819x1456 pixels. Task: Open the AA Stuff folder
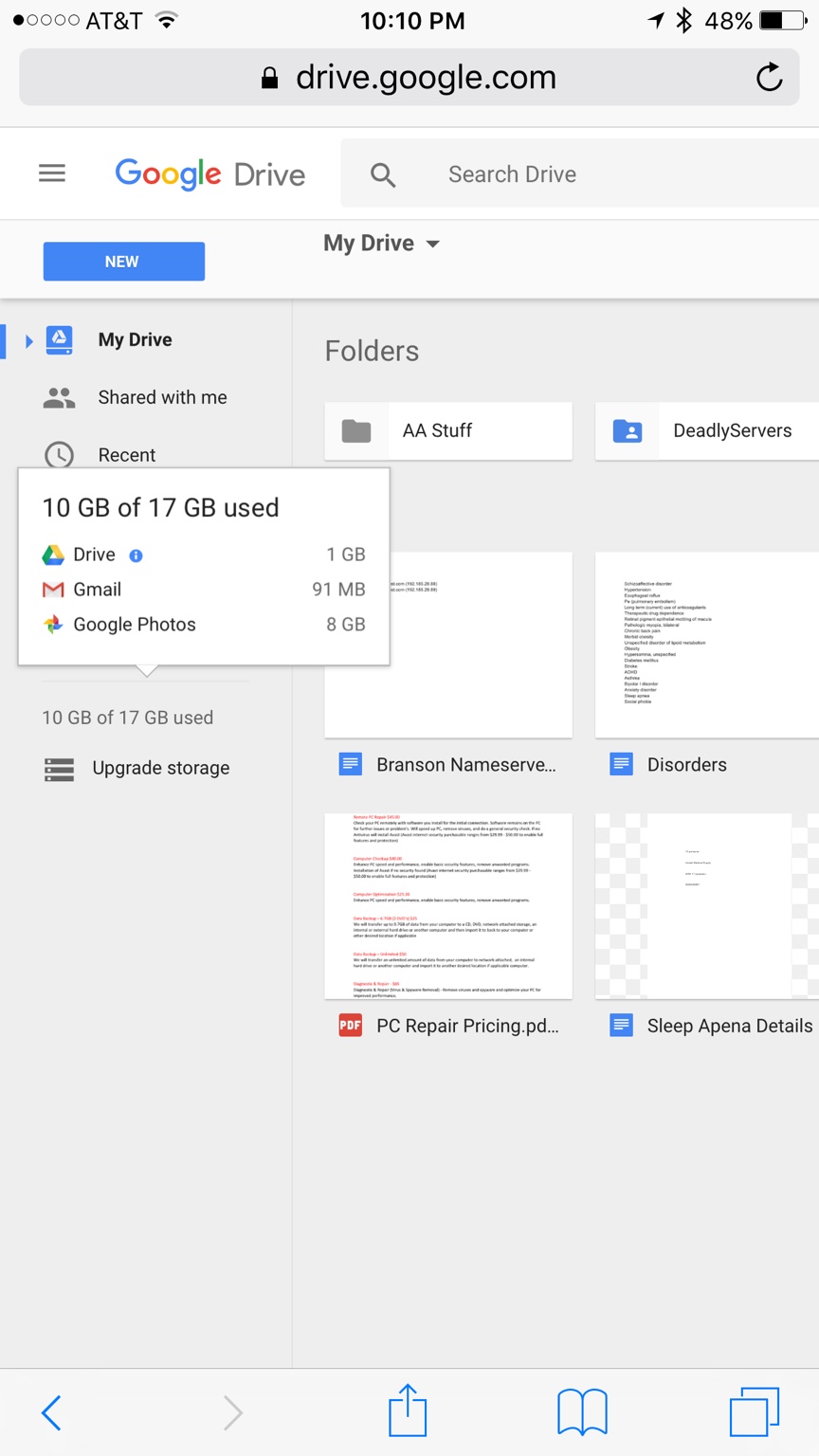pyautogui.click(x=448, y=430)
